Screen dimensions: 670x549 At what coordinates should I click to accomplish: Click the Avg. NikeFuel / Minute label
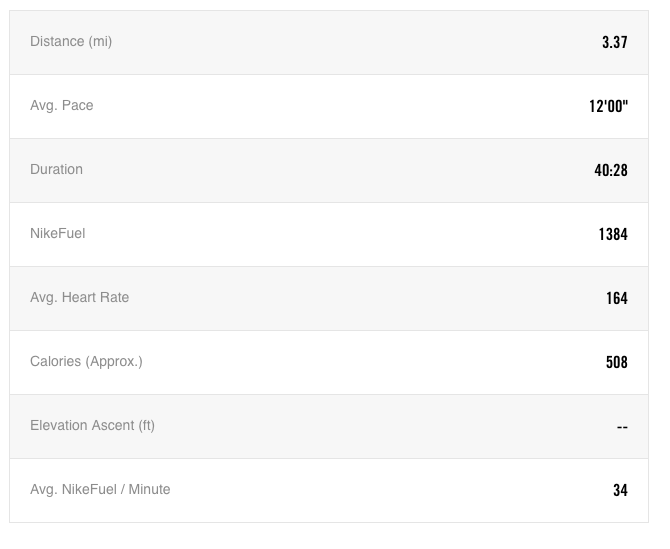click(x=100, y=490)
